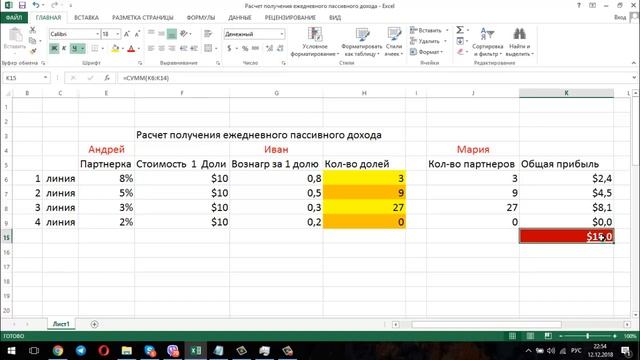Click the Cut scissors icon
640x360 pixels.
[x=33, y=30]
